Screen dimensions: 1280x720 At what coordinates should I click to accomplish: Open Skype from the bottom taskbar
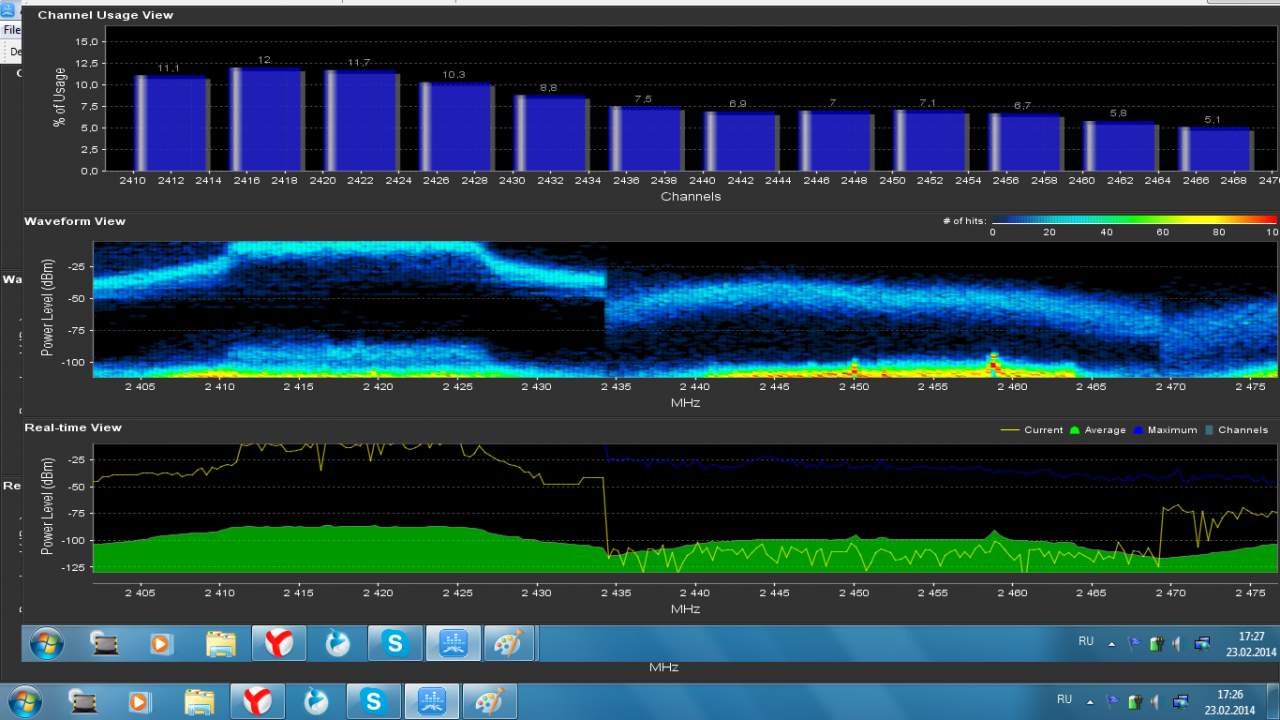tap(374, 701)
